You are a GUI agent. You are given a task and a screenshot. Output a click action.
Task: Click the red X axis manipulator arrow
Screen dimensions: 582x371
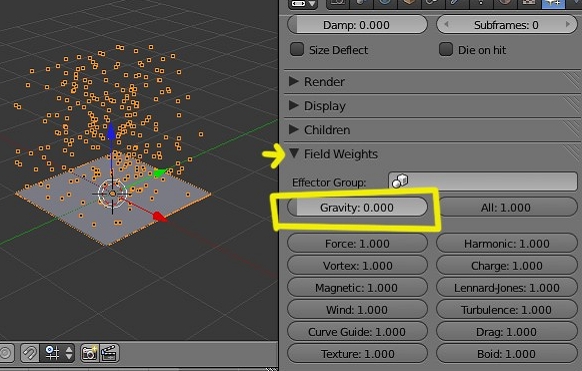pyautogui.click(x=160, y=217)
